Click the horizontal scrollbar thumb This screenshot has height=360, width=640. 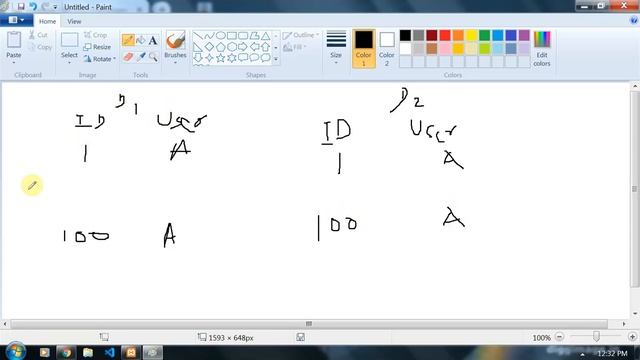click(309, 324)
